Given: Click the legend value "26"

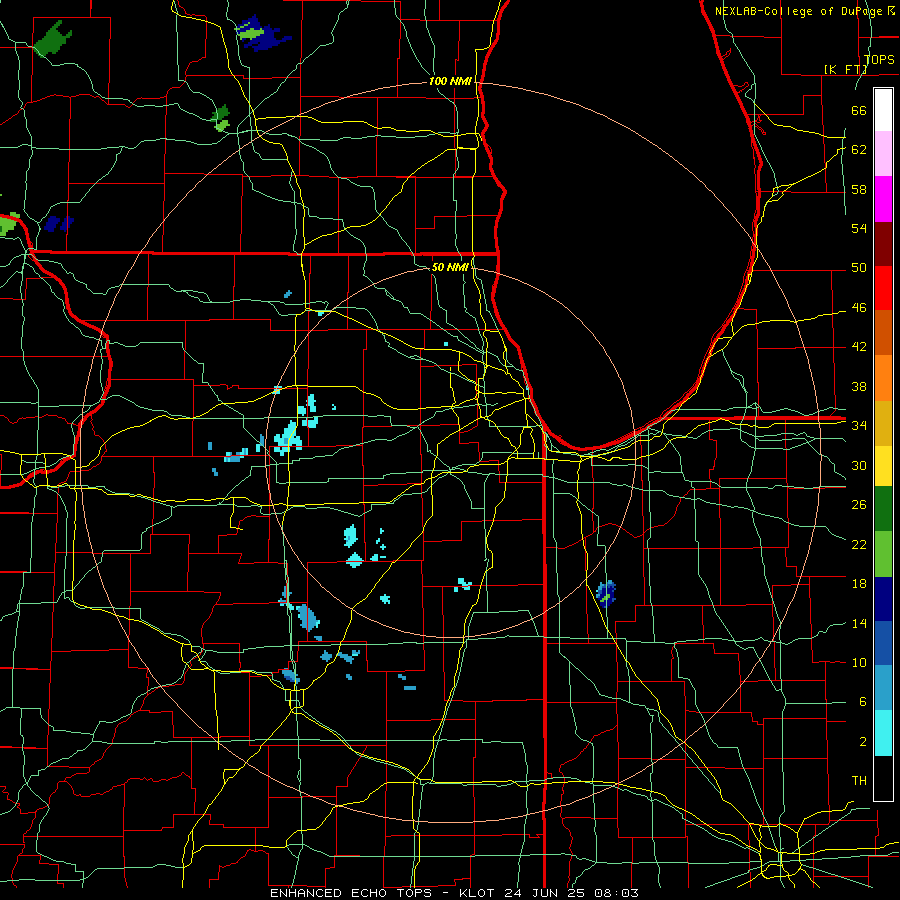Looking at the screenshot, I should click(x=859, y=505).
